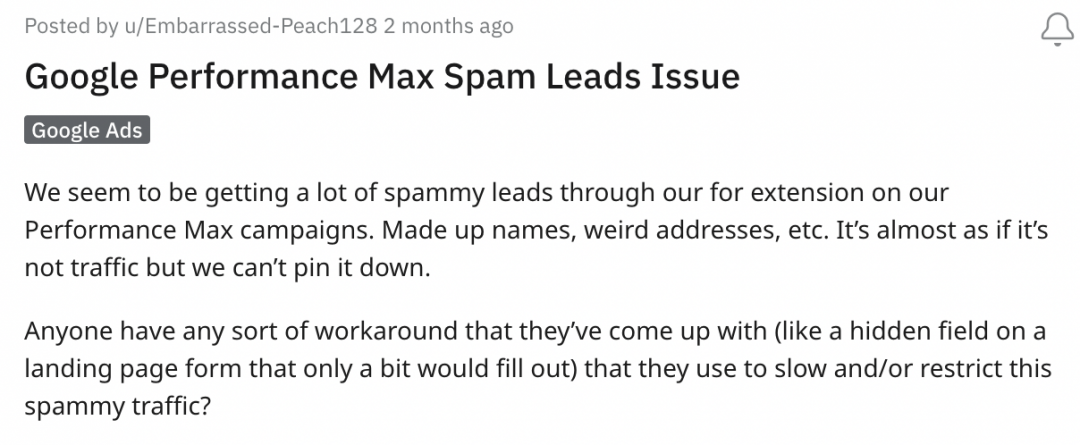Viewport: 1080px width, 445px height.
Task: Click the line starting 'We seem to be getting'
Action: [486, 191]
